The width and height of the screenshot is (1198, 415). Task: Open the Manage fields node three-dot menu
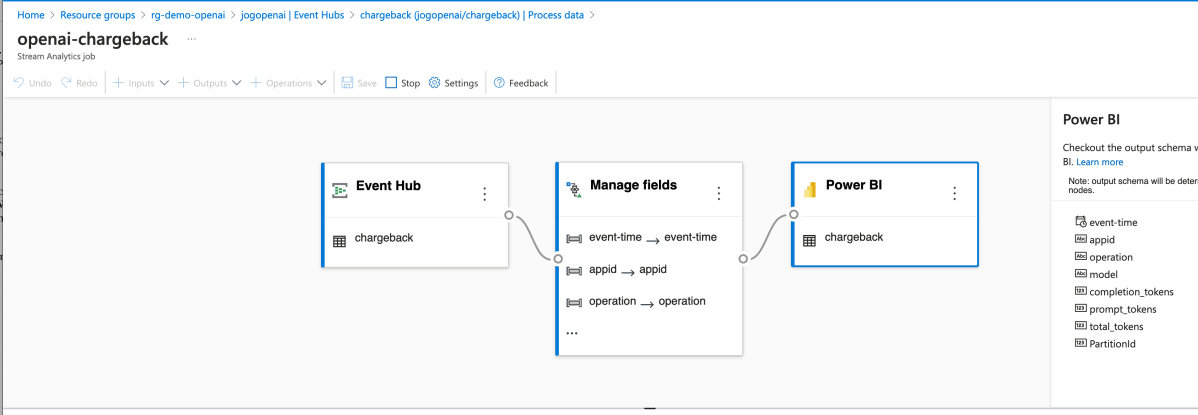coord(718,194)
